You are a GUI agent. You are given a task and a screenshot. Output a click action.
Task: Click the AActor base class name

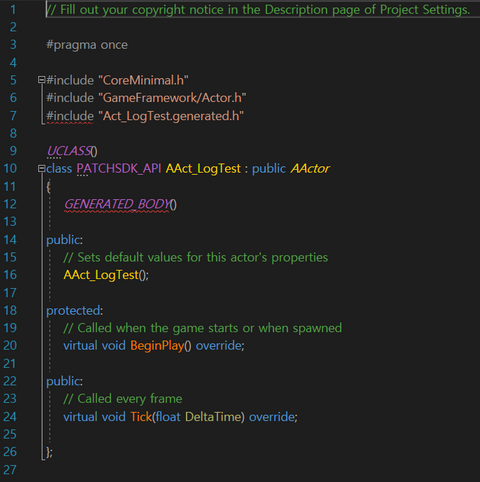click(310, 169)
